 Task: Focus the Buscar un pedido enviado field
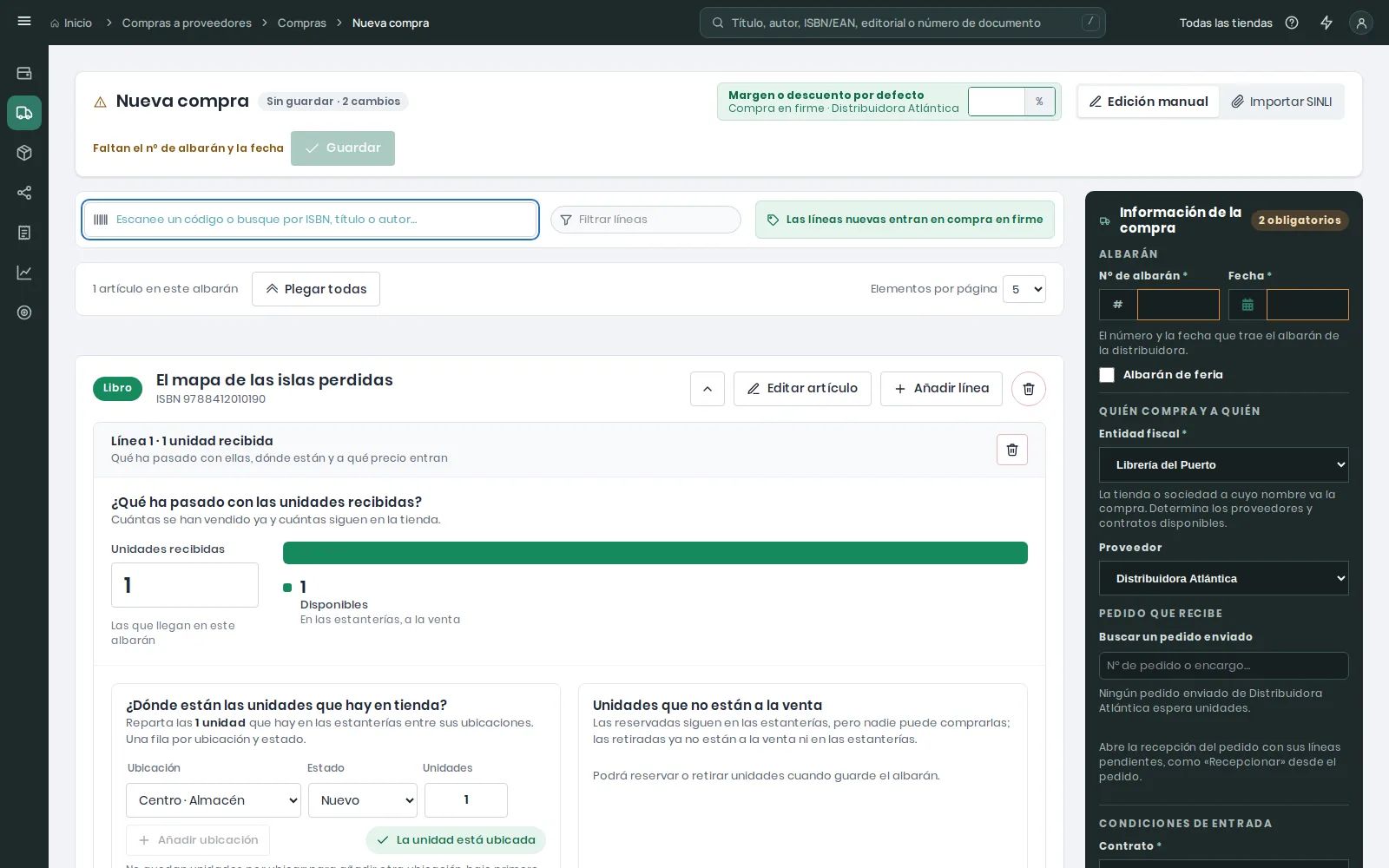(1224, 666)
